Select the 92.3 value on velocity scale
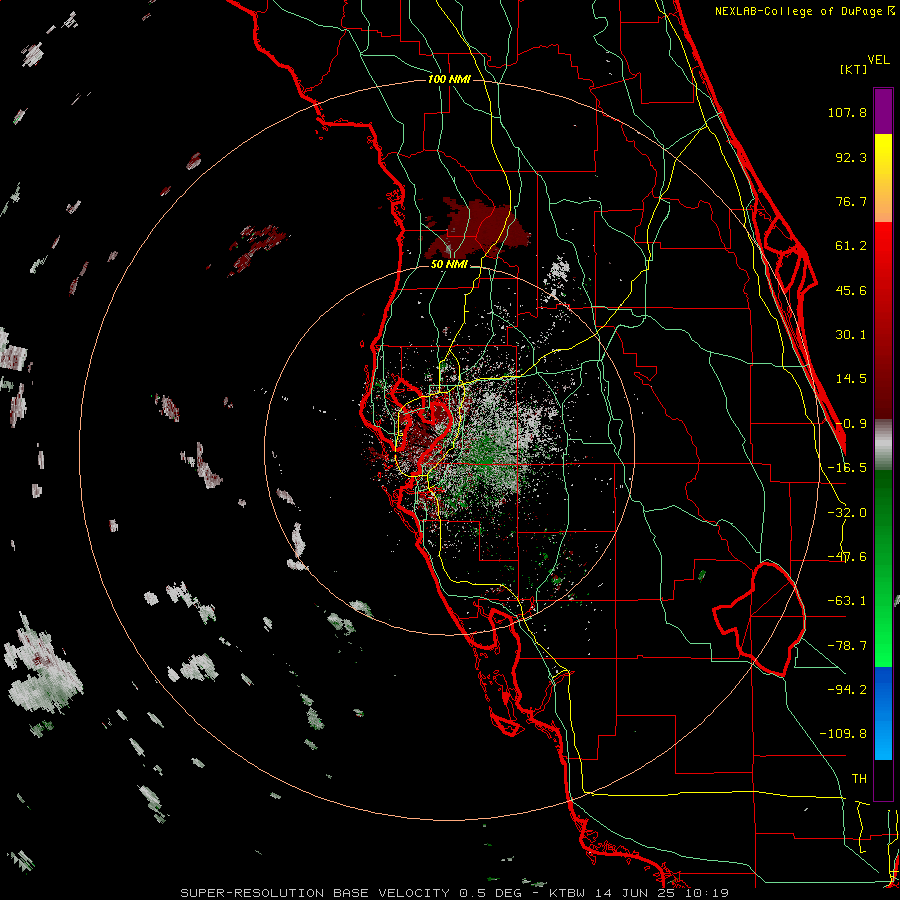Viewport: 900px width, 900px height. (851, 157)
